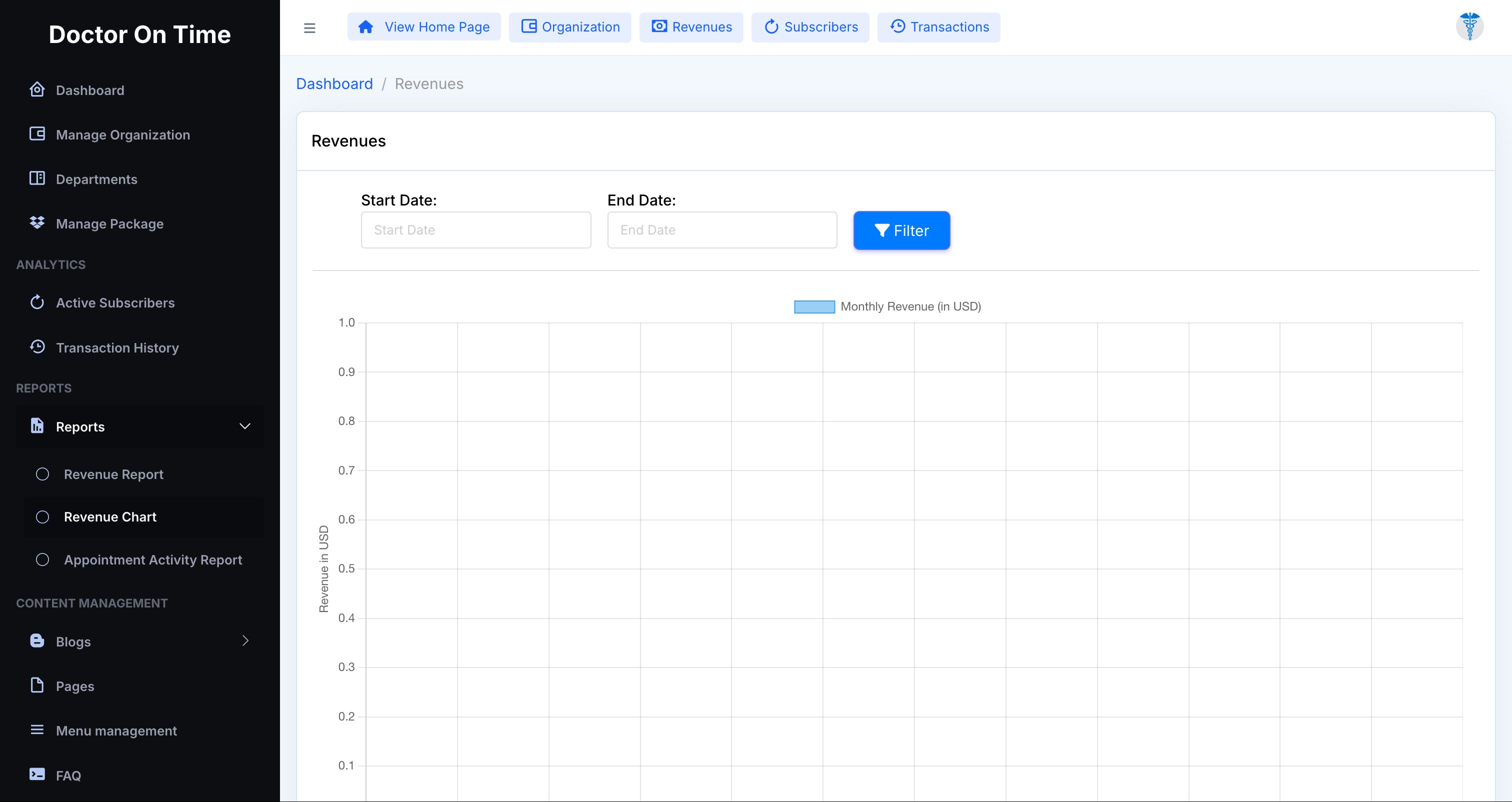Toggle the Monthly Revenue legend swatch

pyautogui.click(x=814, y=307)
